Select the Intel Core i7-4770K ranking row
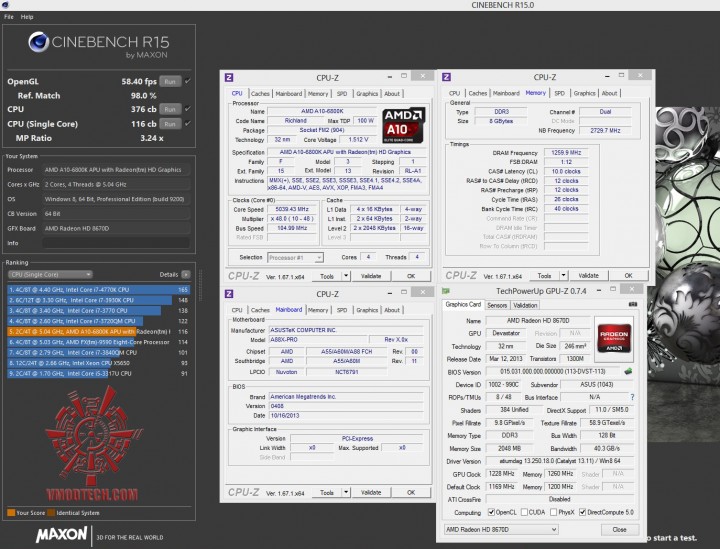 (99, 290)
